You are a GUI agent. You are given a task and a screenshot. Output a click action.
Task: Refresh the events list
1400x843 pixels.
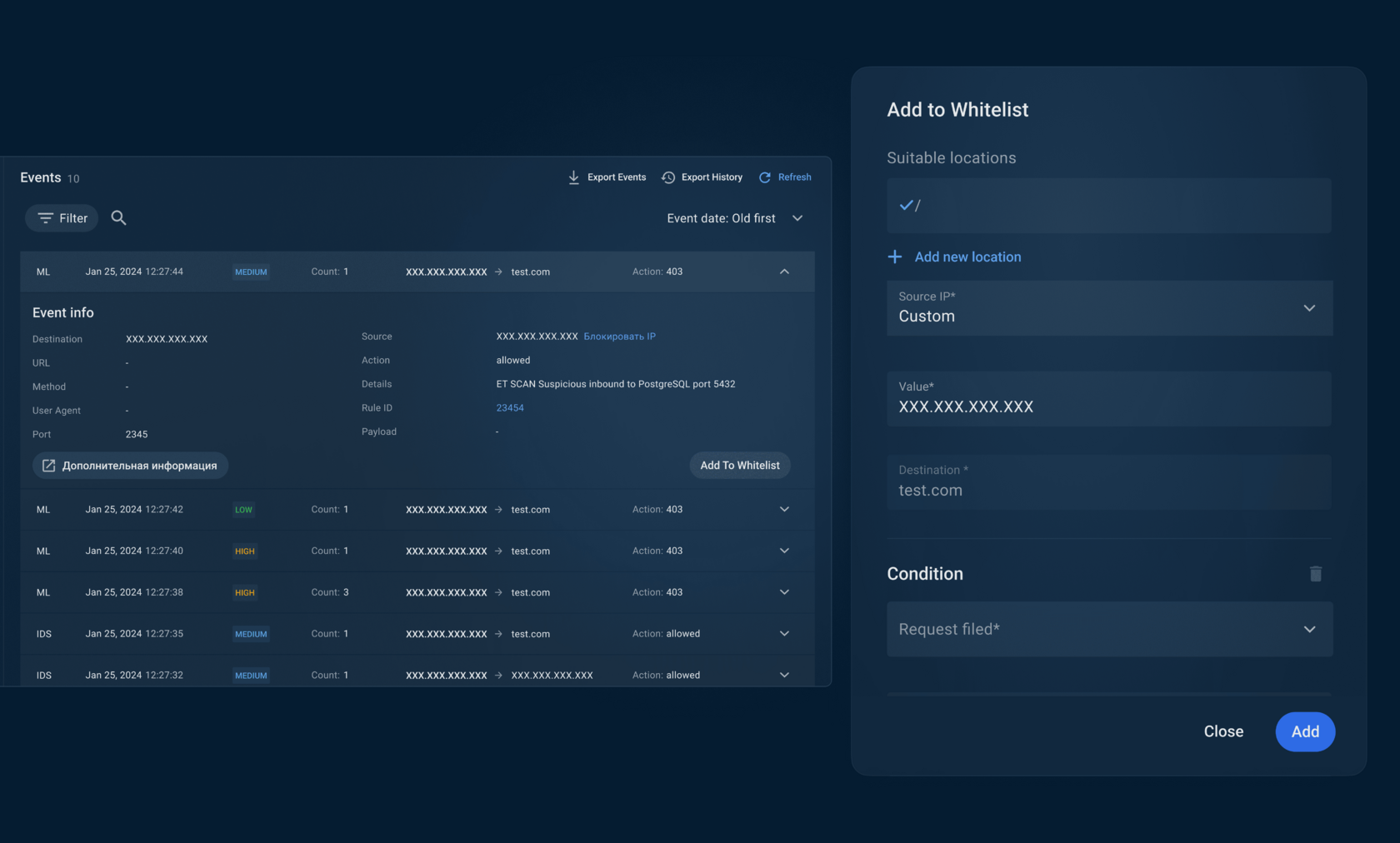point(785,177)
